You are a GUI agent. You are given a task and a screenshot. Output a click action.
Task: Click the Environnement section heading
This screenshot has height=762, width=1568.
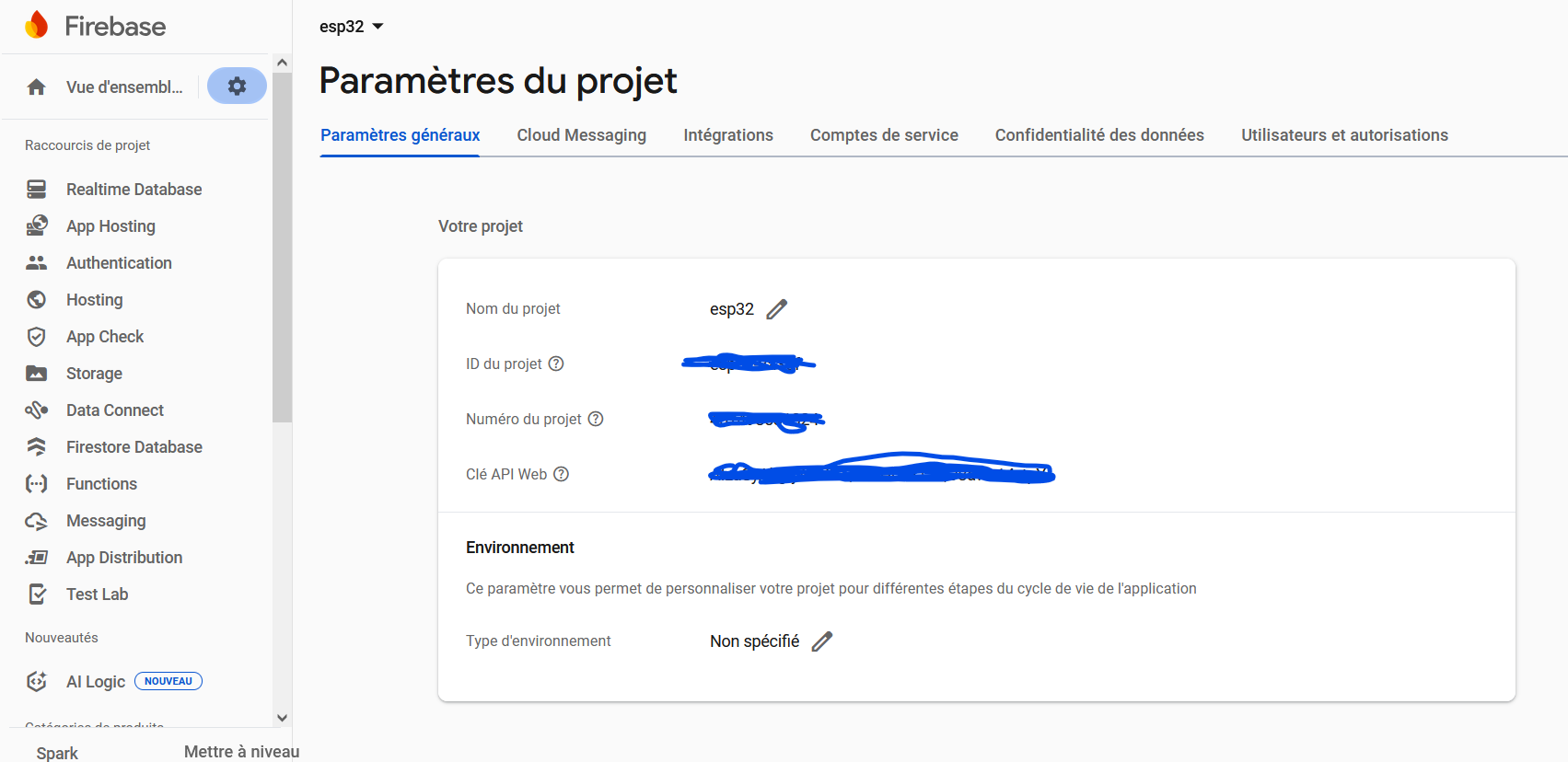(520, 548)
